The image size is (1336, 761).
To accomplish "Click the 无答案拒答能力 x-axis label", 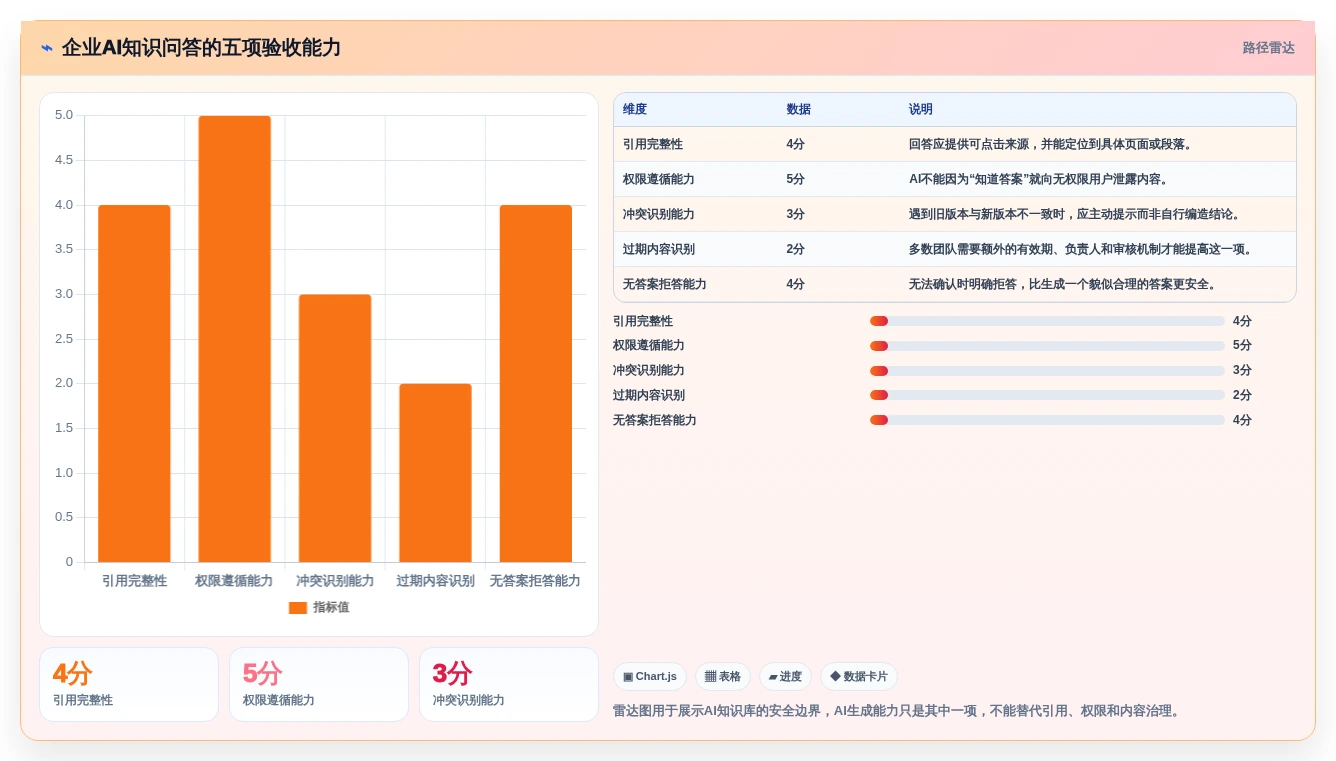I will coord(535,581).
